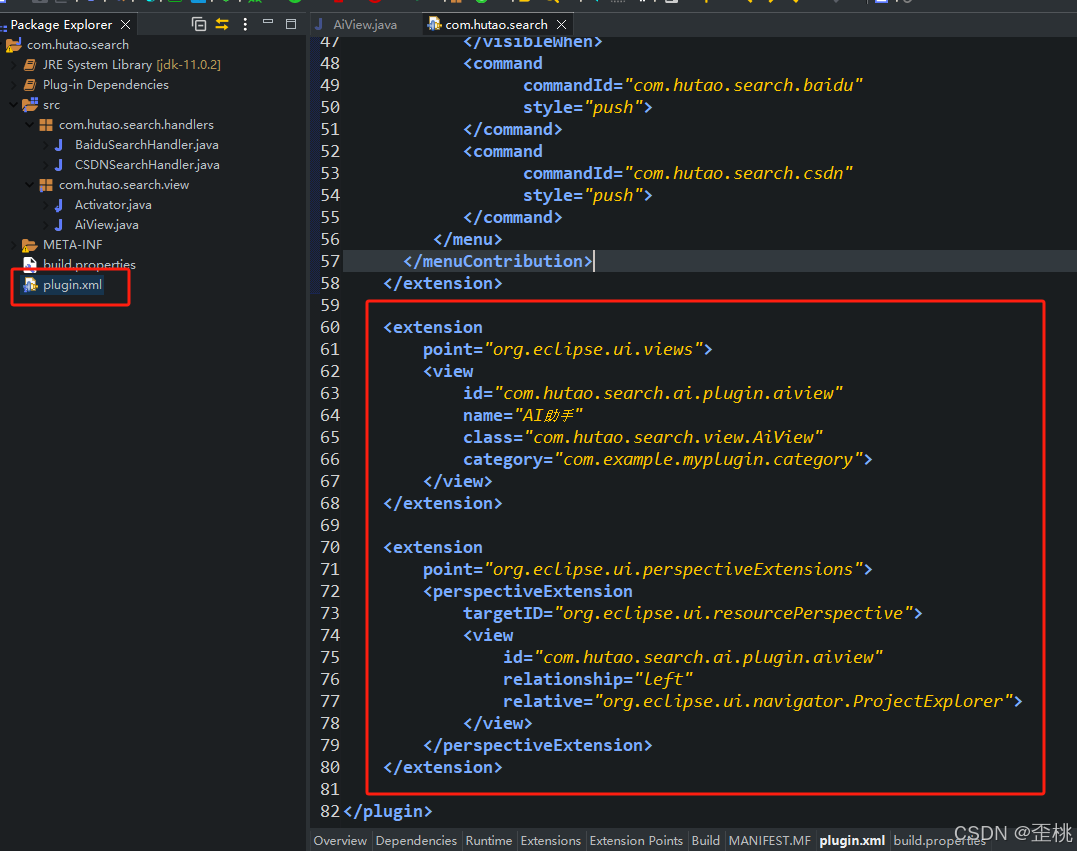This screenshot has width=1077, height=851.
Task: Click the closing </plugin> tag
Action: coord(388,811)
